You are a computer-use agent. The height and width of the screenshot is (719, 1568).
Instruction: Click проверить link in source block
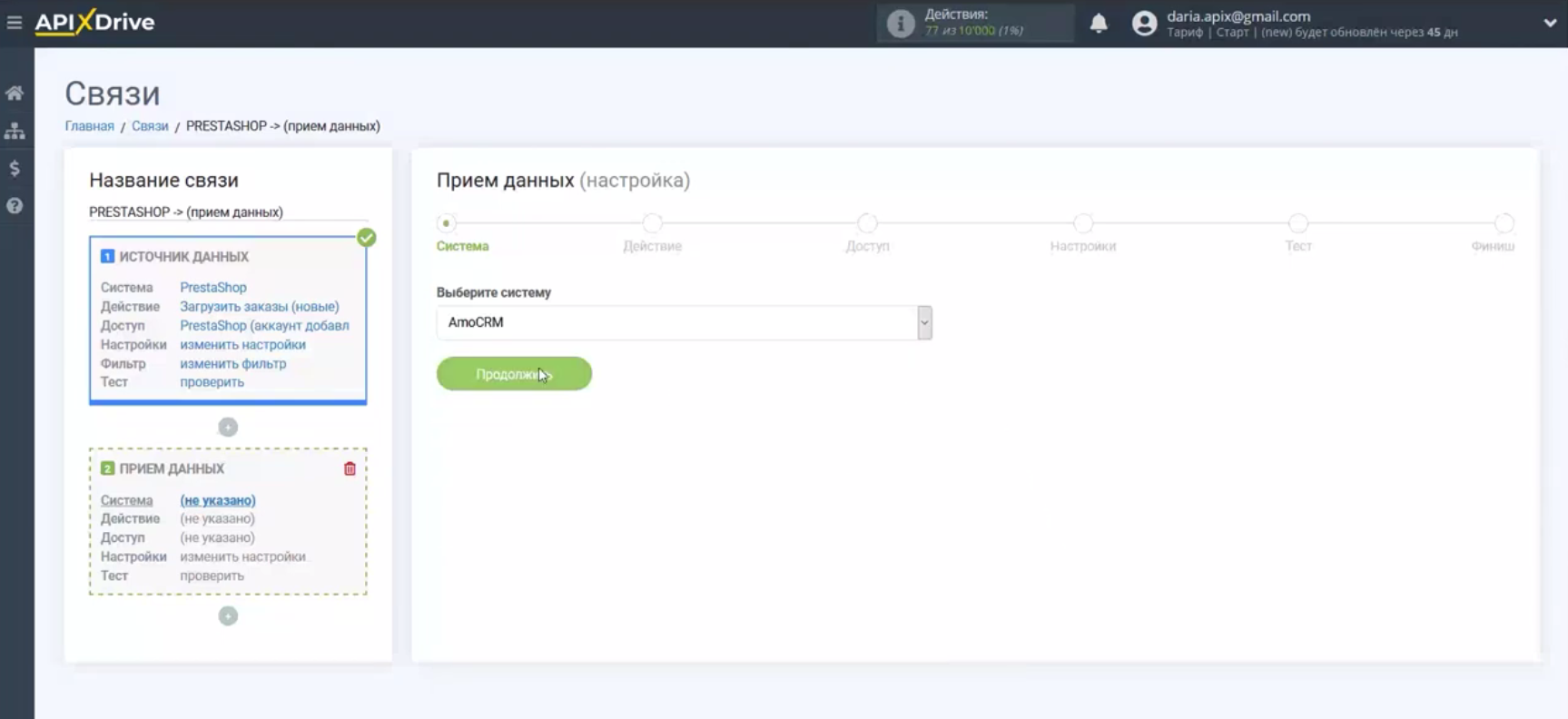click(x=212, y=382)
